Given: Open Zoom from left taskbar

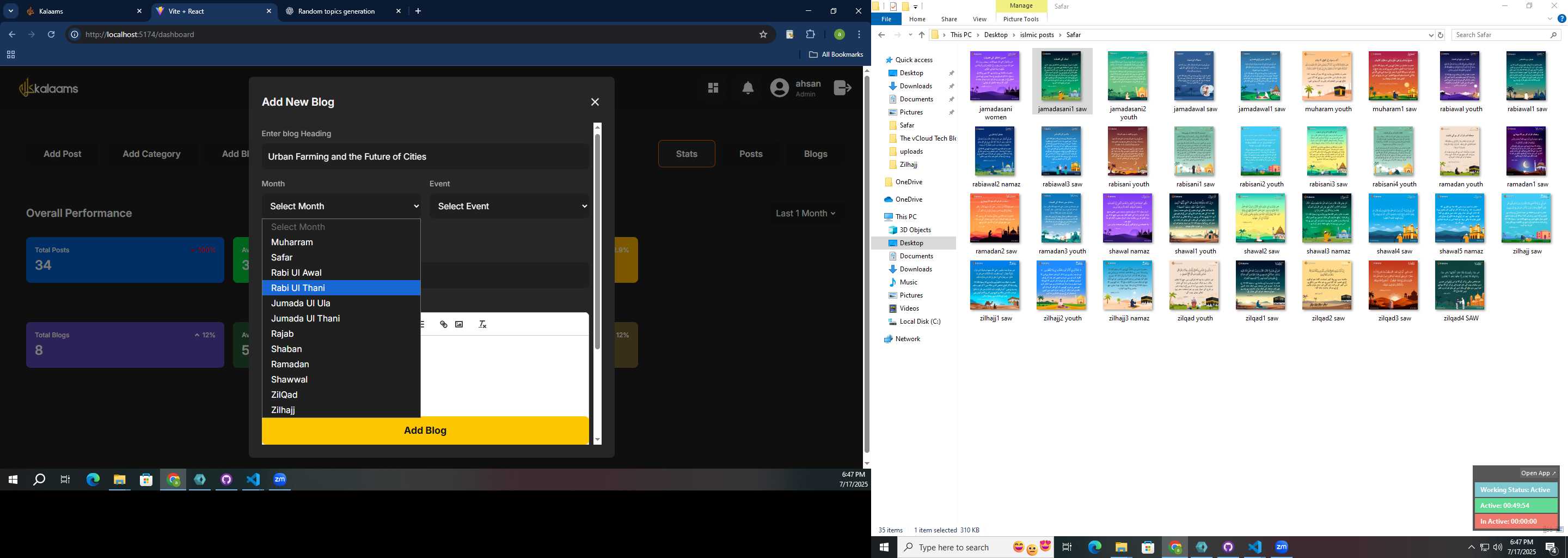Looking at the screenshot, I should 280,480.
